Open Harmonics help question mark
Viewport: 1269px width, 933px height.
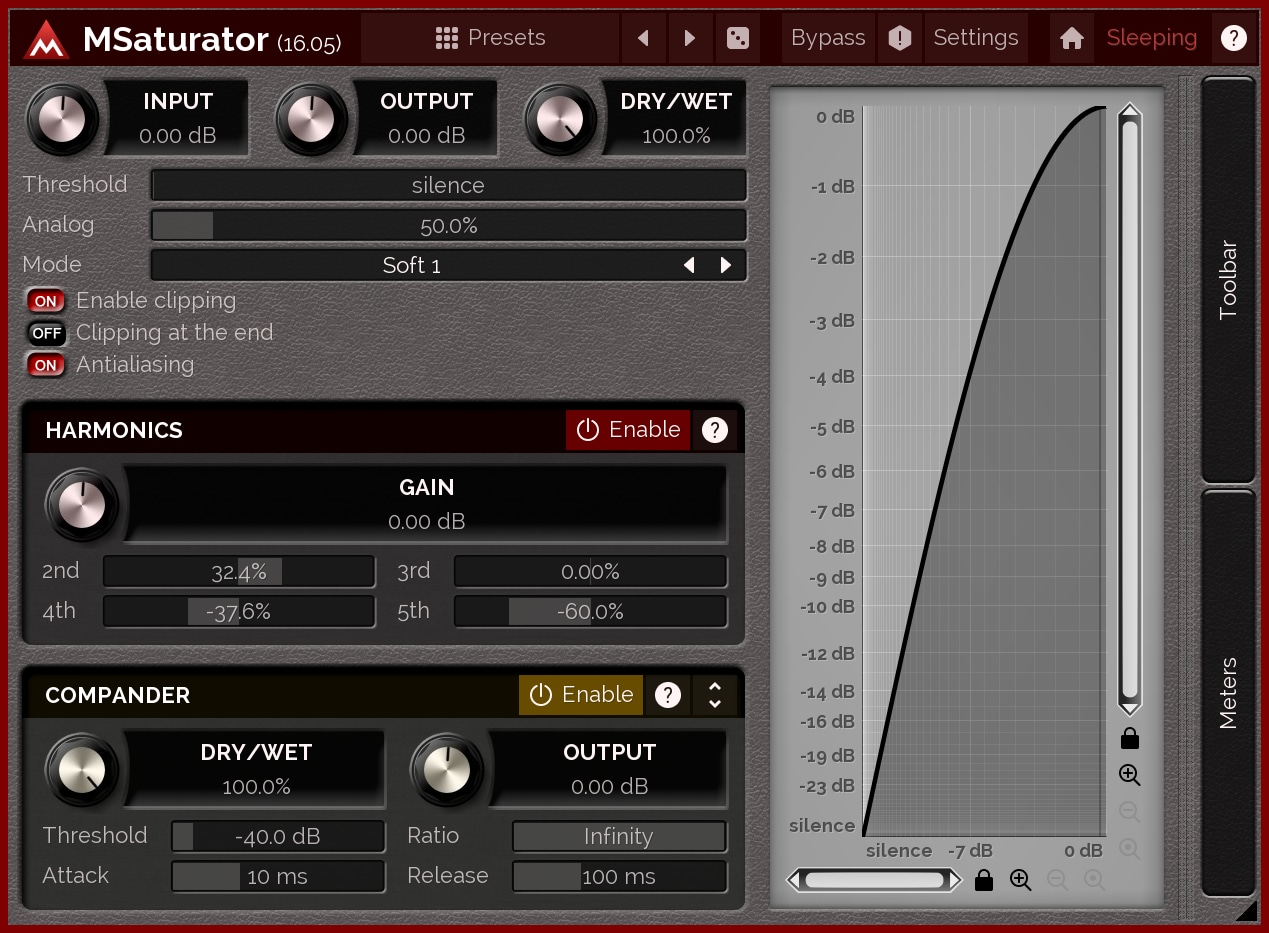click(714, 430)
